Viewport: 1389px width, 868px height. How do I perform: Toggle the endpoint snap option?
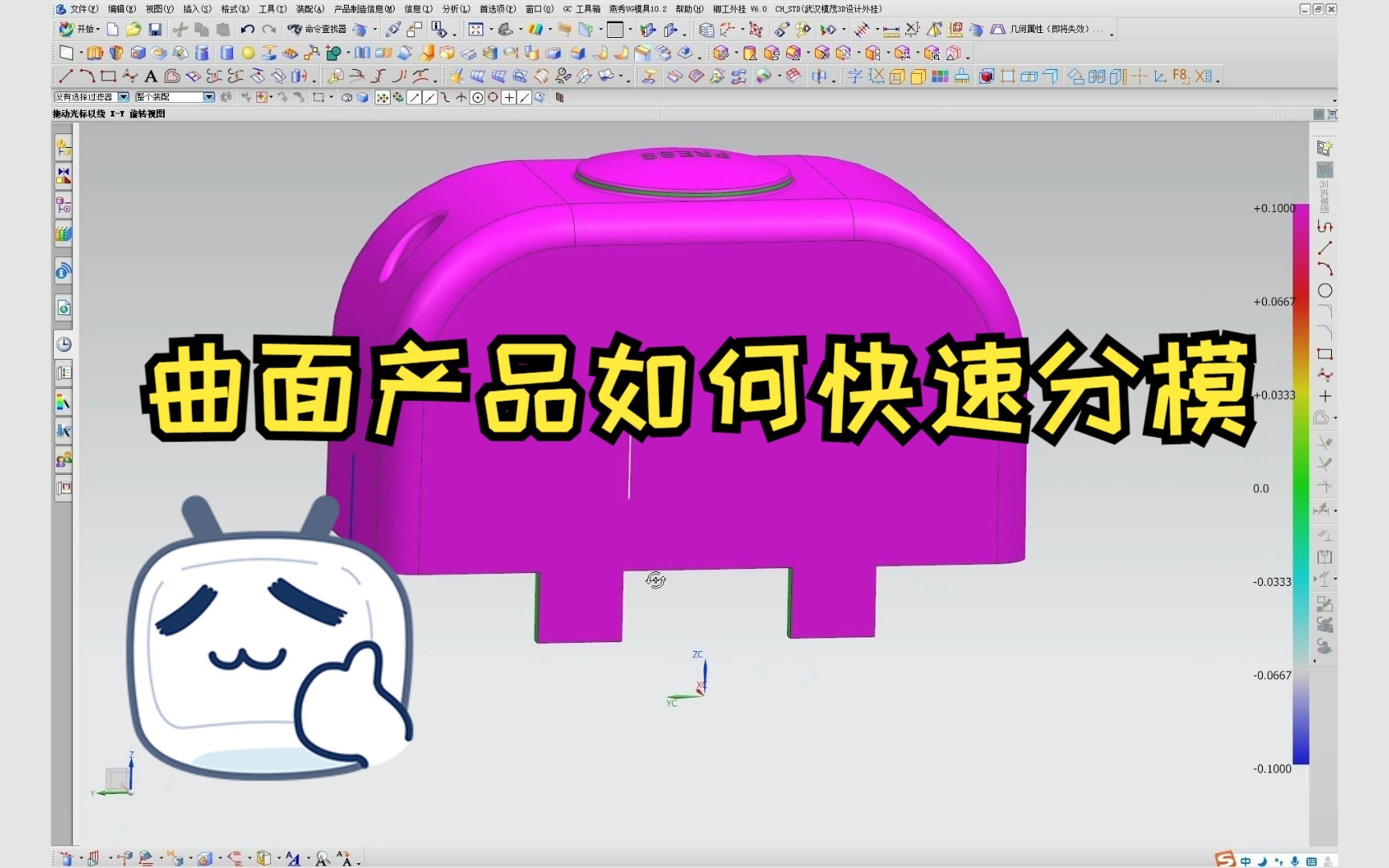(415, 97)
